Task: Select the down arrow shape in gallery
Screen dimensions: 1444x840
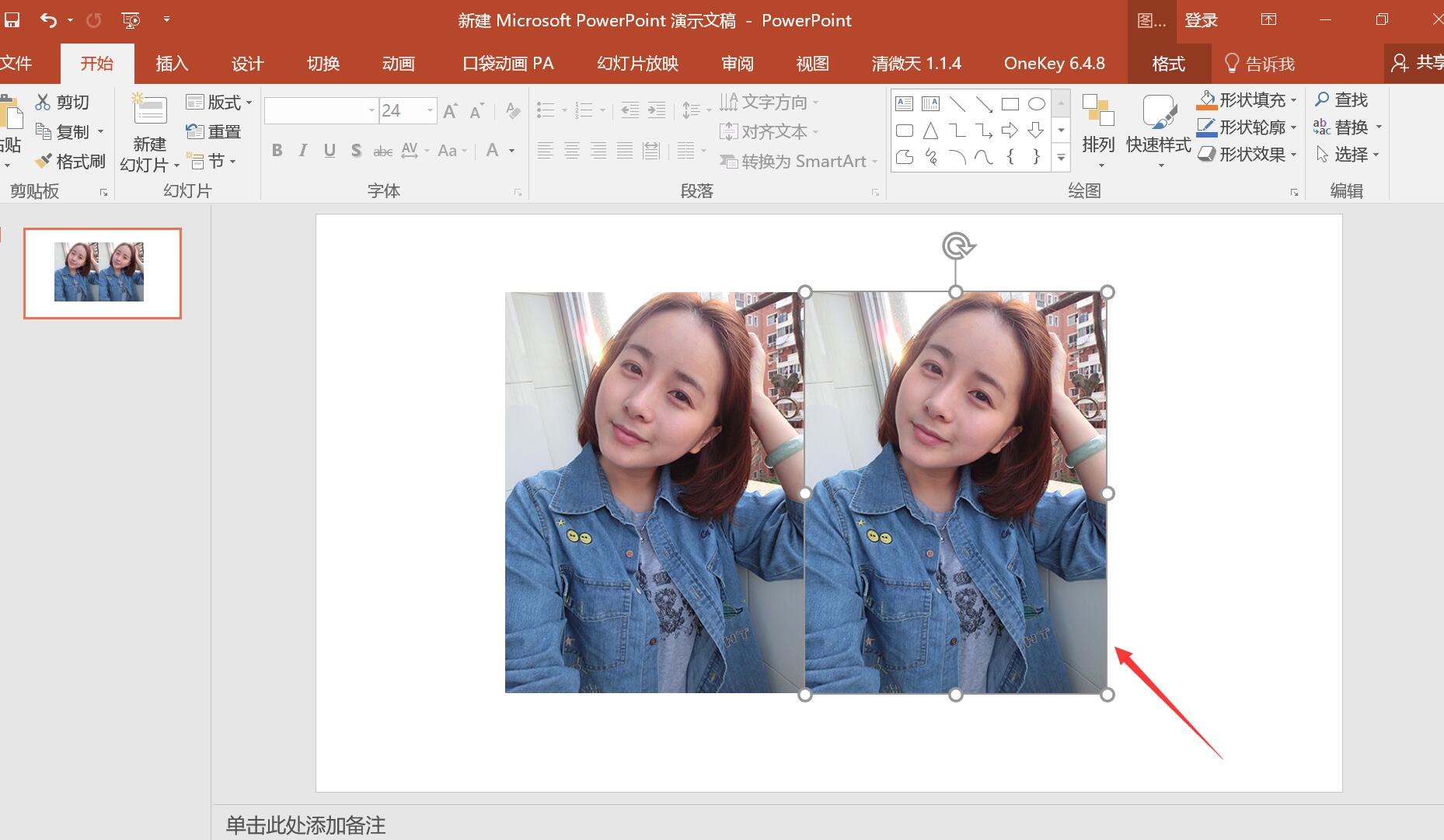Action: [x=1036, y=131]
